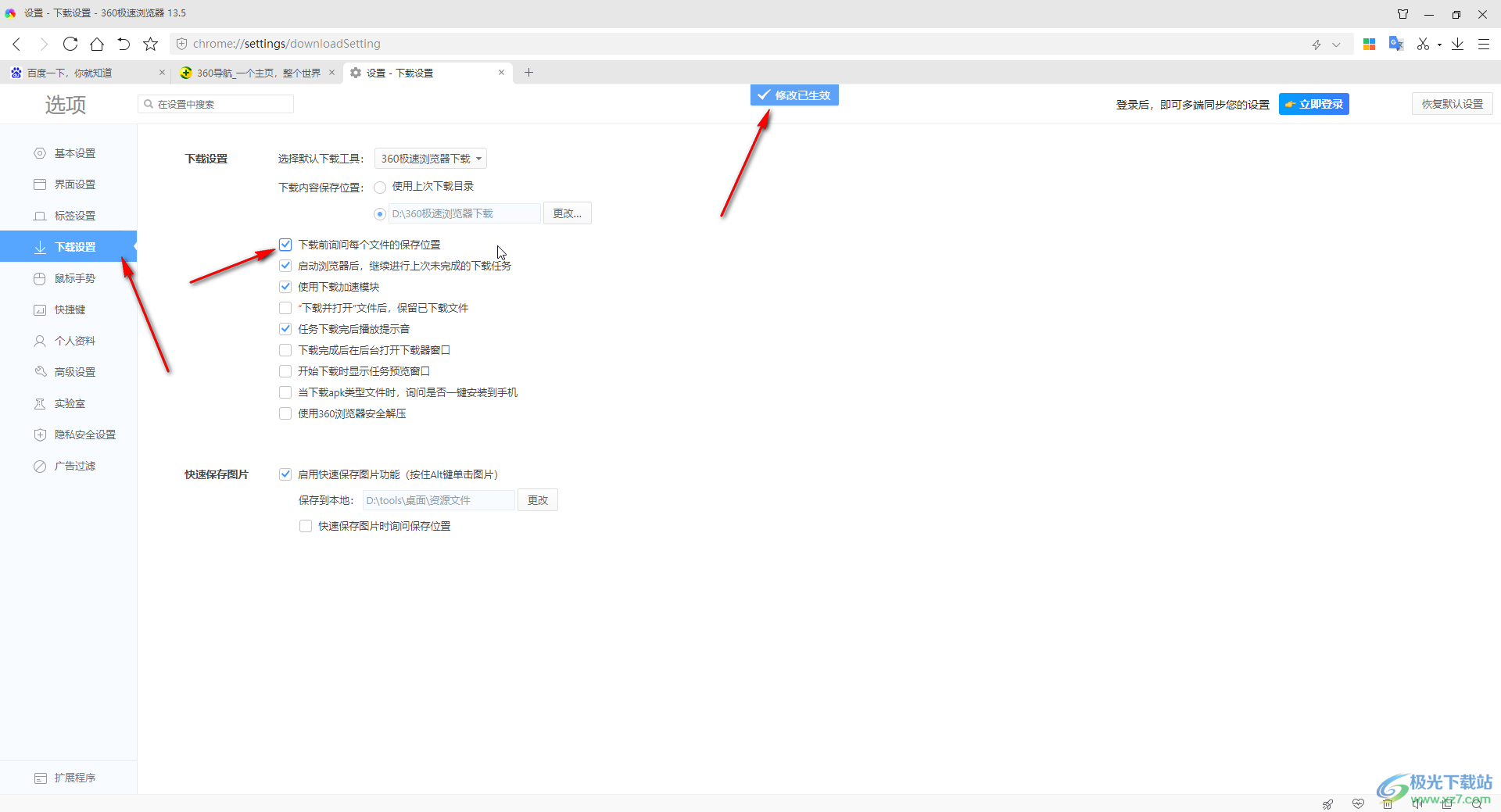Click the undo closed tab icon
Image resolution: width=1501 pixels, height=812 pixels.
click(124, 44)
